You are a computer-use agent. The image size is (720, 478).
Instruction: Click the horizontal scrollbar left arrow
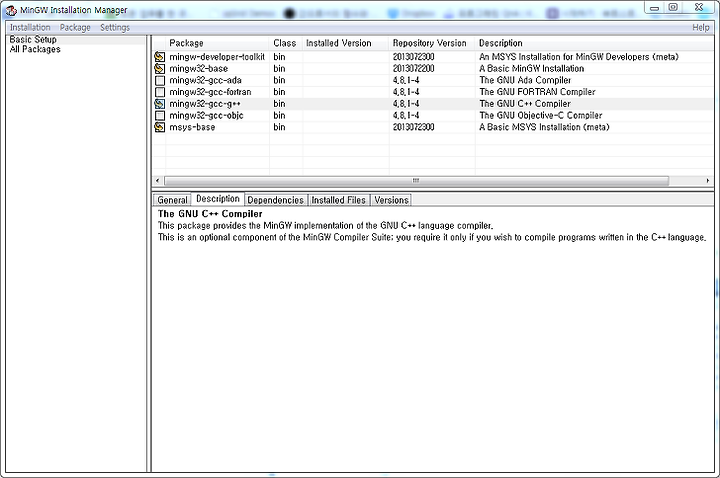coord(158,181)
